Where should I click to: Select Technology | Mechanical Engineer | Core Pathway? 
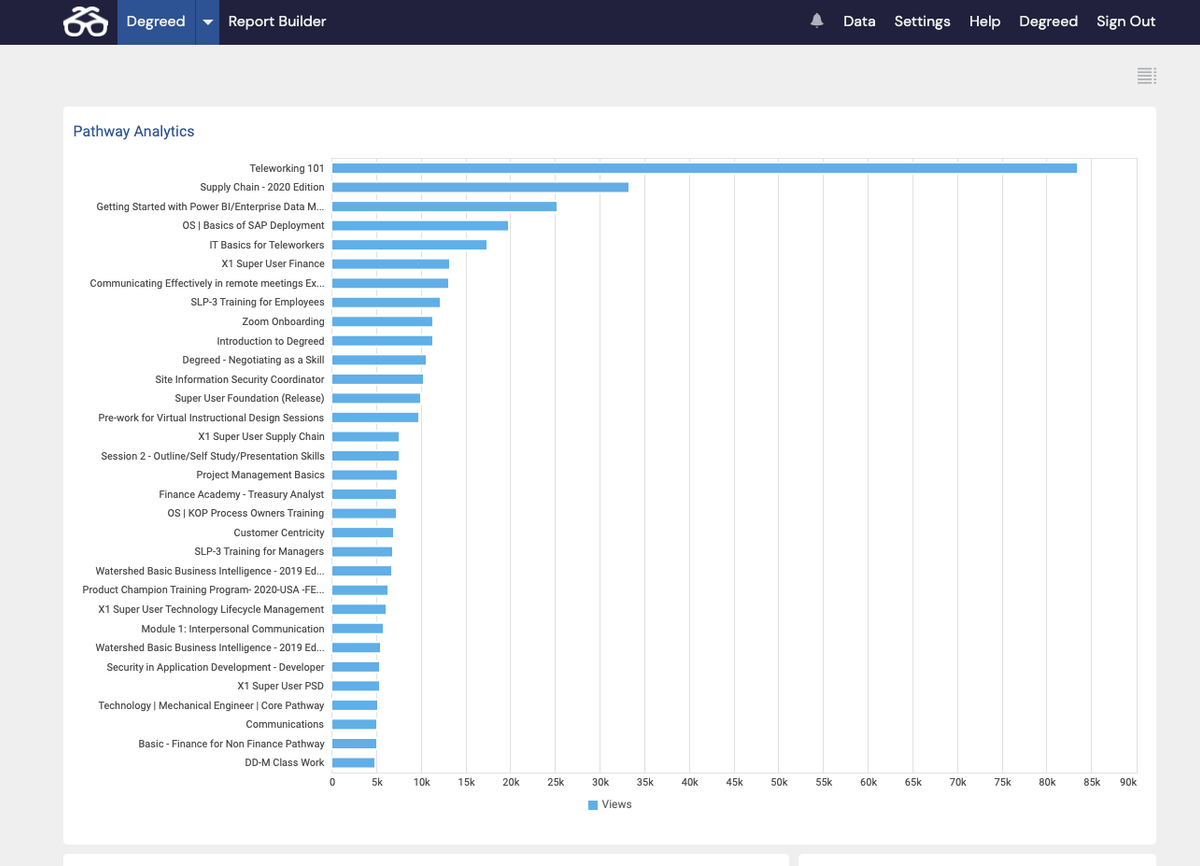(x=211, y=705)
